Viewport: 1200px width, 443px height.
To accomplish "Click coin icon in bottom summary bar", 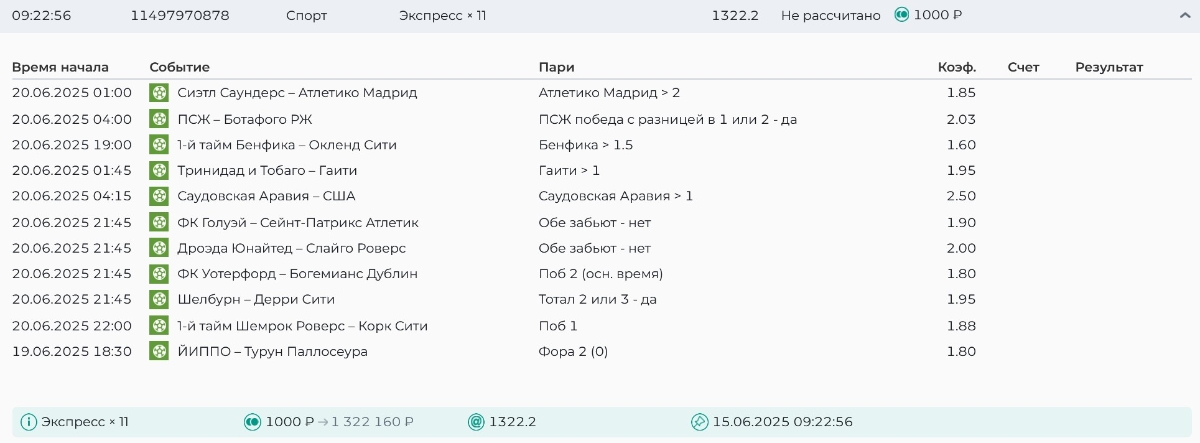I will [252, 422].
